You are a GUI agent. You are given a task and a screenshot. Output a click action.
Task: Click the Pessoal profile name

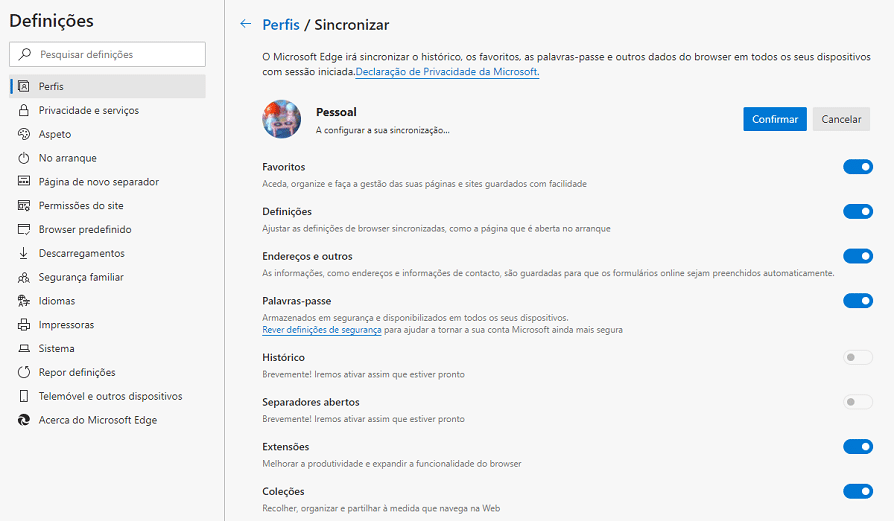point(336,112)
